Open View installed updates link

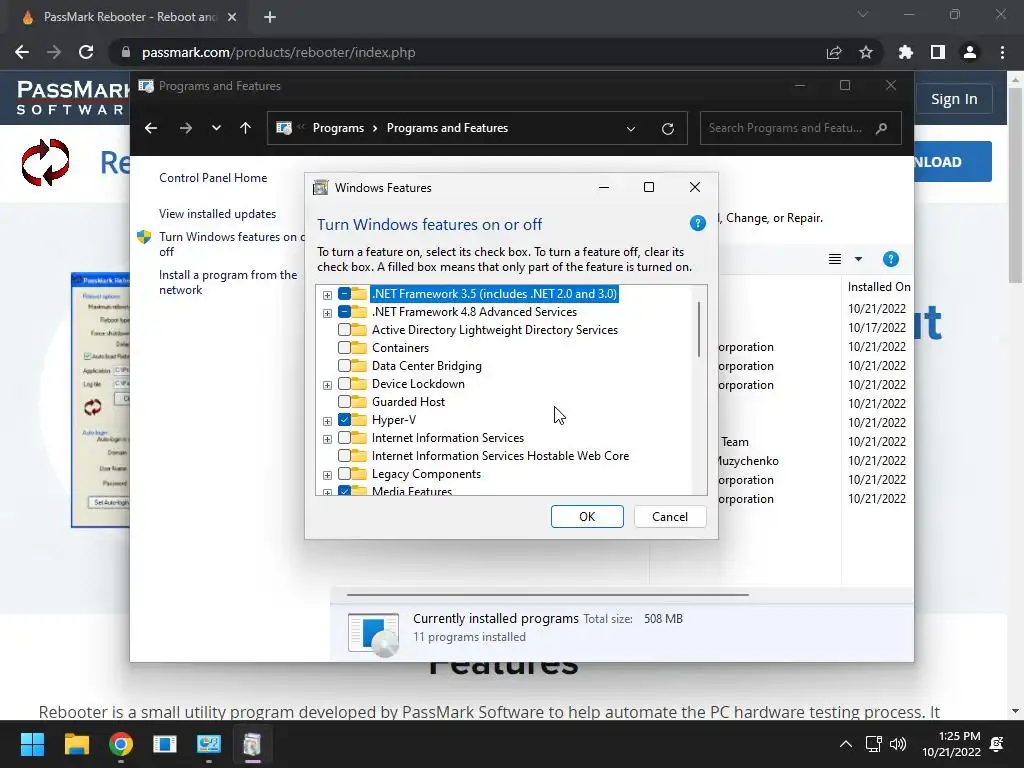(x=217, y=214)
